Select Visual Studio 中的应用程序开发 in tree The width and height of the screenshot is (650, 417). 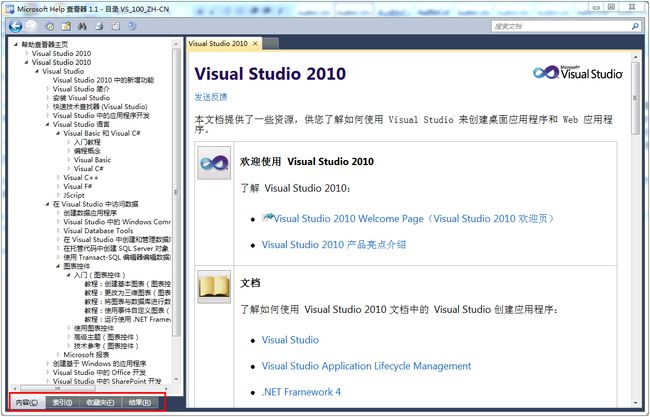(x=101, y=116)
